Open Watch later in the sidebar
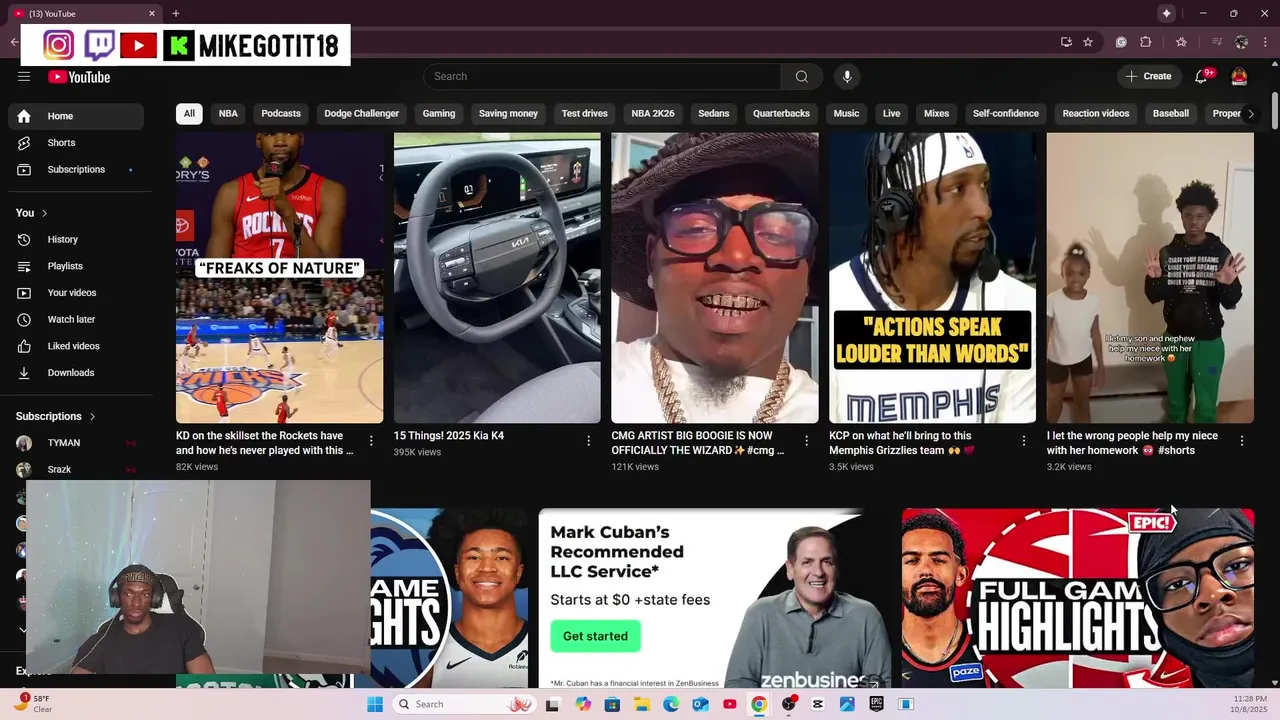This screenshot has height=720, width=1280. (x=76, y=319)
